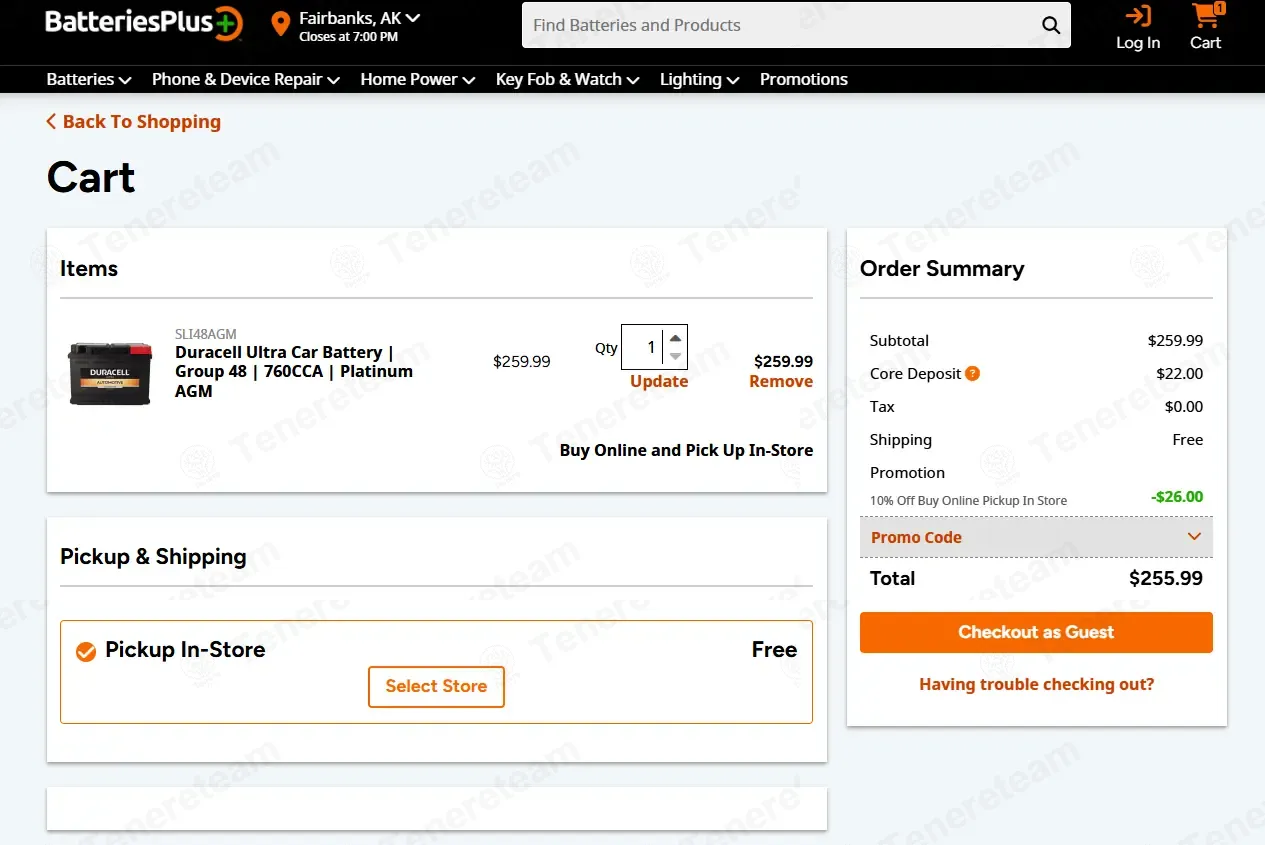Click the SLI48AGM product code
The image size is (1265, 845).
click(206, 334)
